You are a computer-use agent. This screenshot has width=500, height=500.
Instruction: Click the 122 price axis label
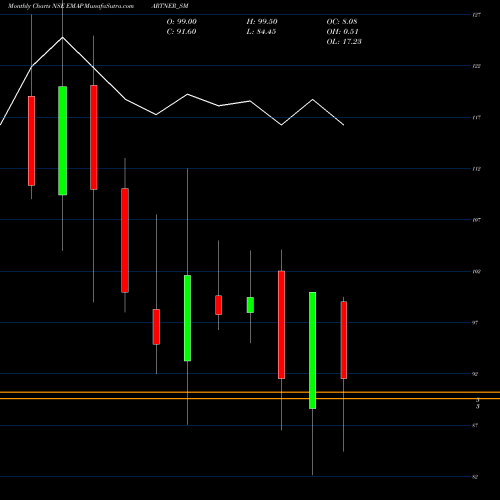(x=476, y=66)
